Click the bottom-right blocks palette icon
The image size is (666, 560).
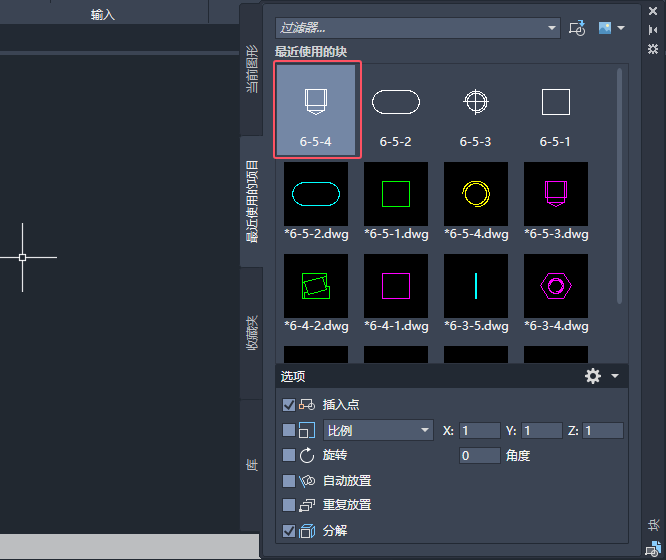pyautogui.click(x=653, y=549)
